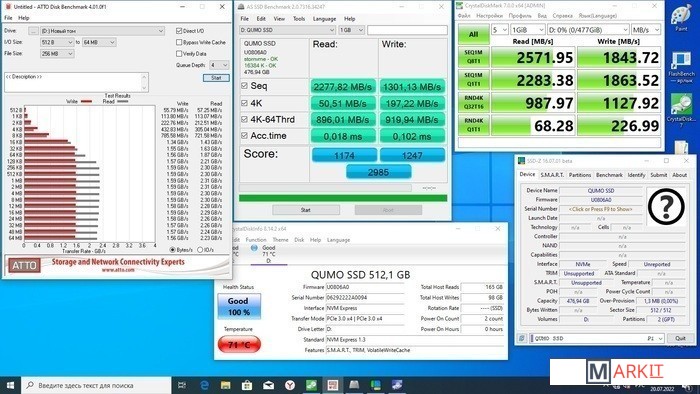
Task: Open the D: QUMO SSD drive dropdown in AS SSD
Action: 288,30
